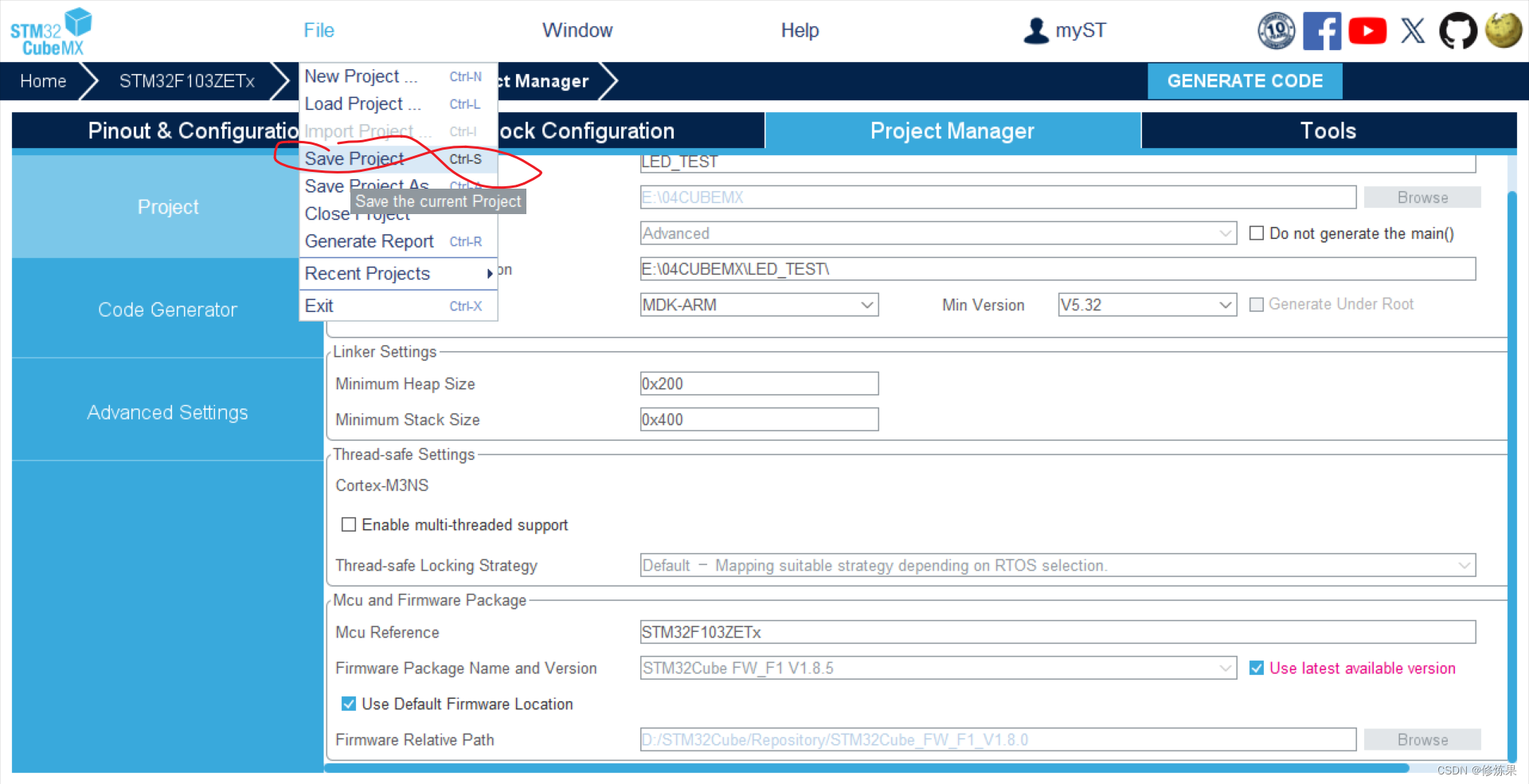Open the 10-year anniversary badge icon

[1276, 31]
